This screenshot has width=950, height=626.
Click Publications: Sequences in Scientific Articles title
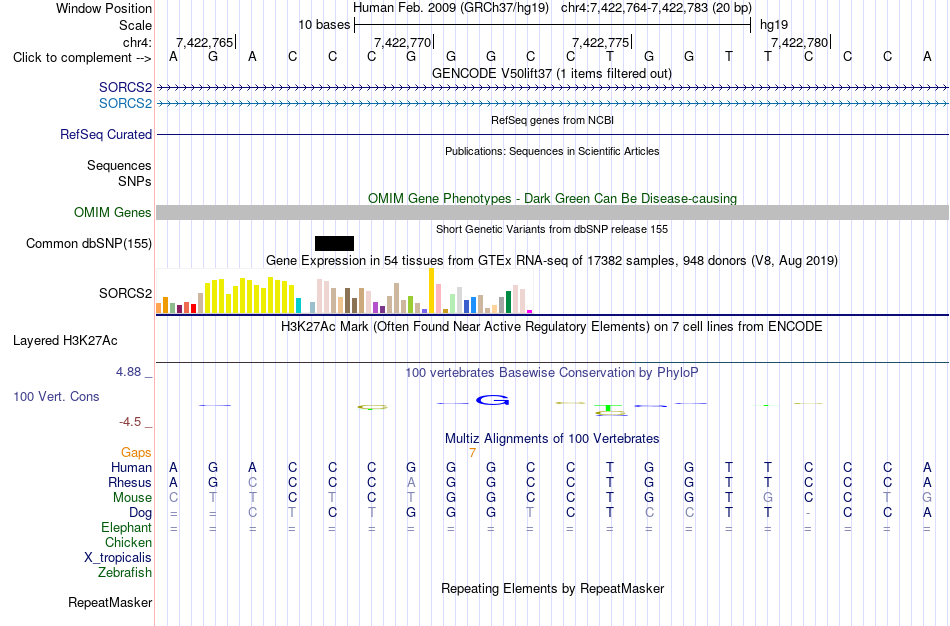coord(552,151)
